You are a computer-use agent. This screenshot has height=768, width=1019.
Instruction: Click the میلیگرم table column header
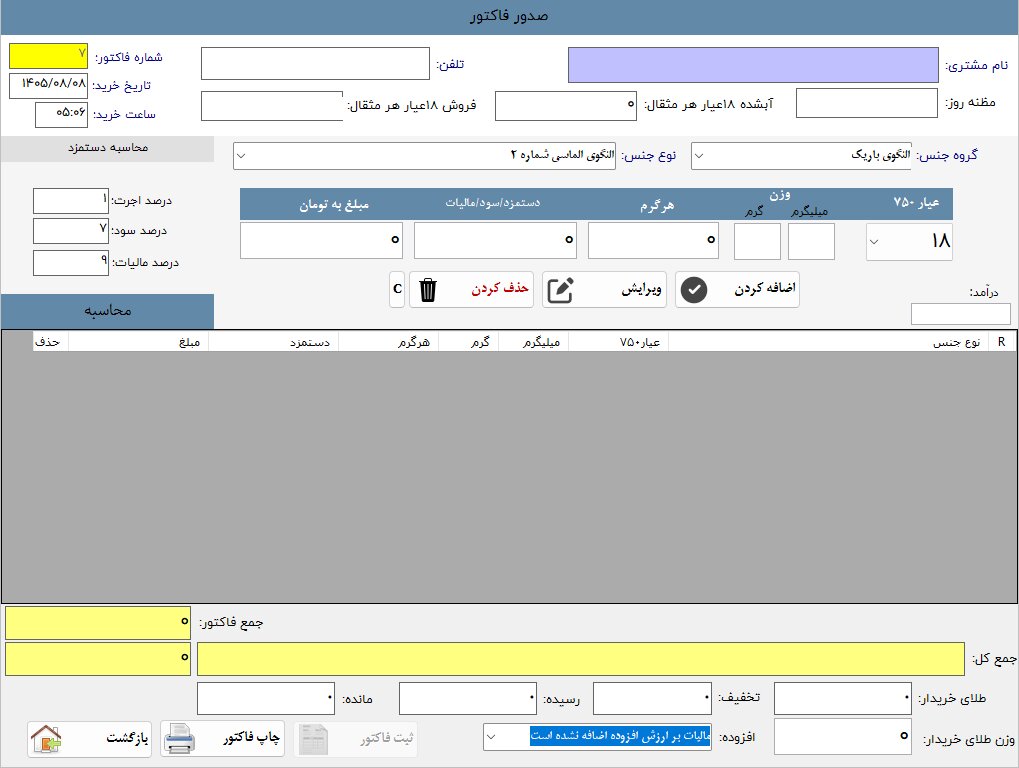pos(534,342)
